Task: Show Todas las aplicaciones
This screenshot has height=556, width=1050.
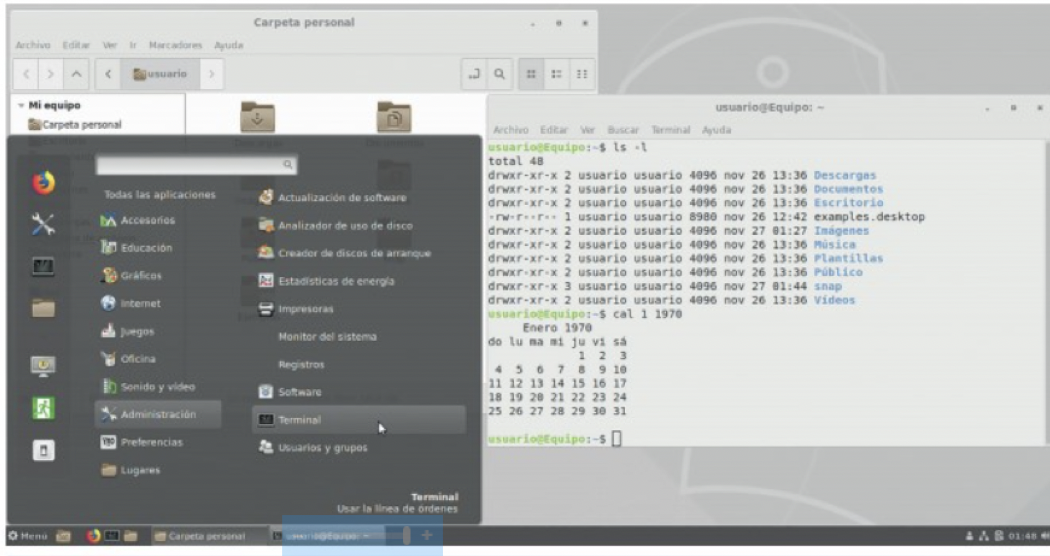Action: 159,195
